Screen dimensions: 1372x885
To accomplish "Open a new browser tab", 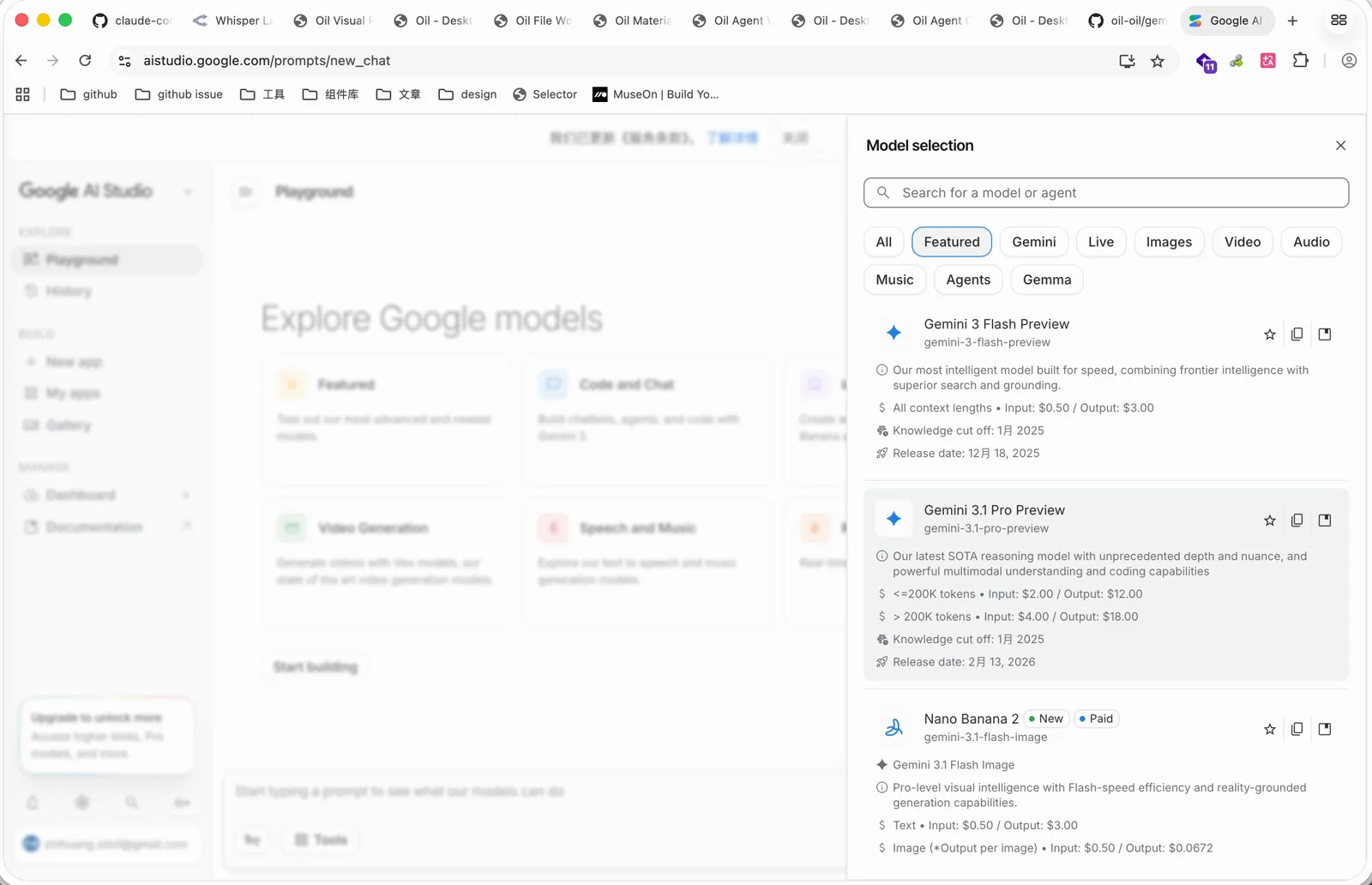I will tap(1292, 21).
